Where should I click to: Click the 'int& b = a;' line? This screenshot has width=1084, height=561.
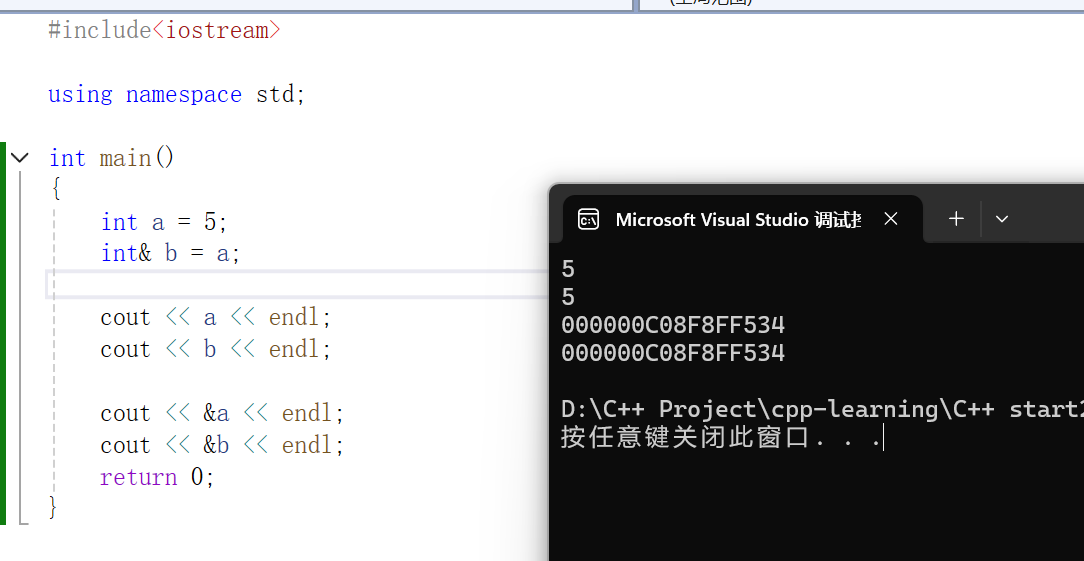[x=170, y=253]
